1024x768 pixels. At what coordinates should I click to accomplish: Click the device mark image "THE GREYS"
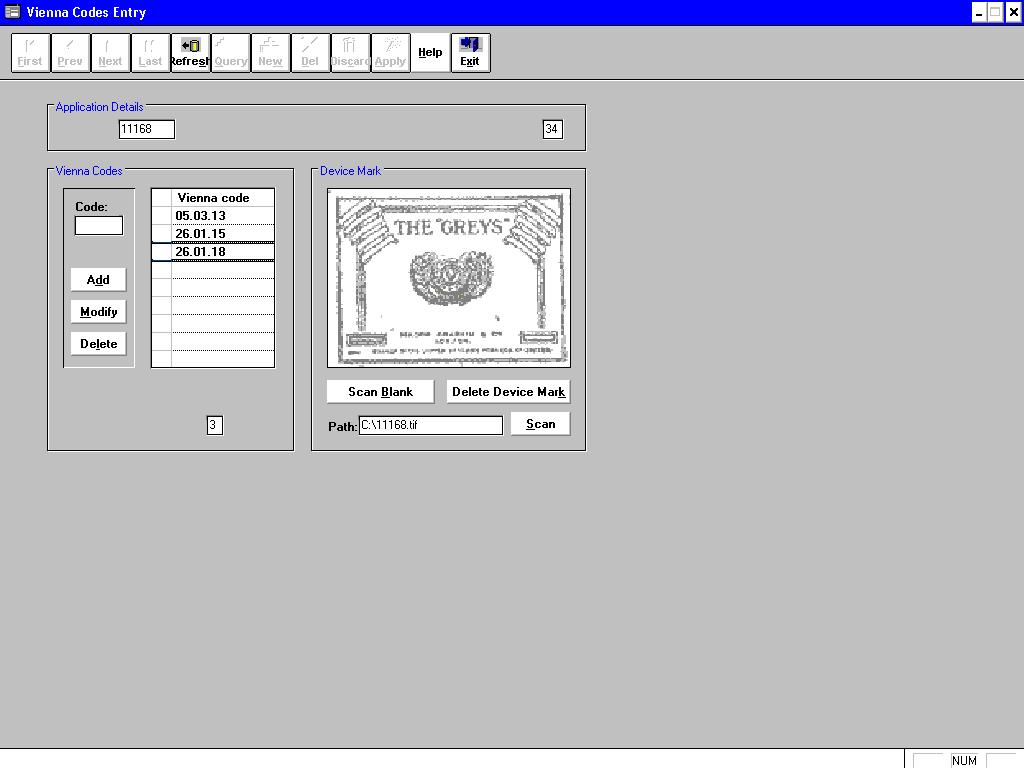(x=448, y=278)
